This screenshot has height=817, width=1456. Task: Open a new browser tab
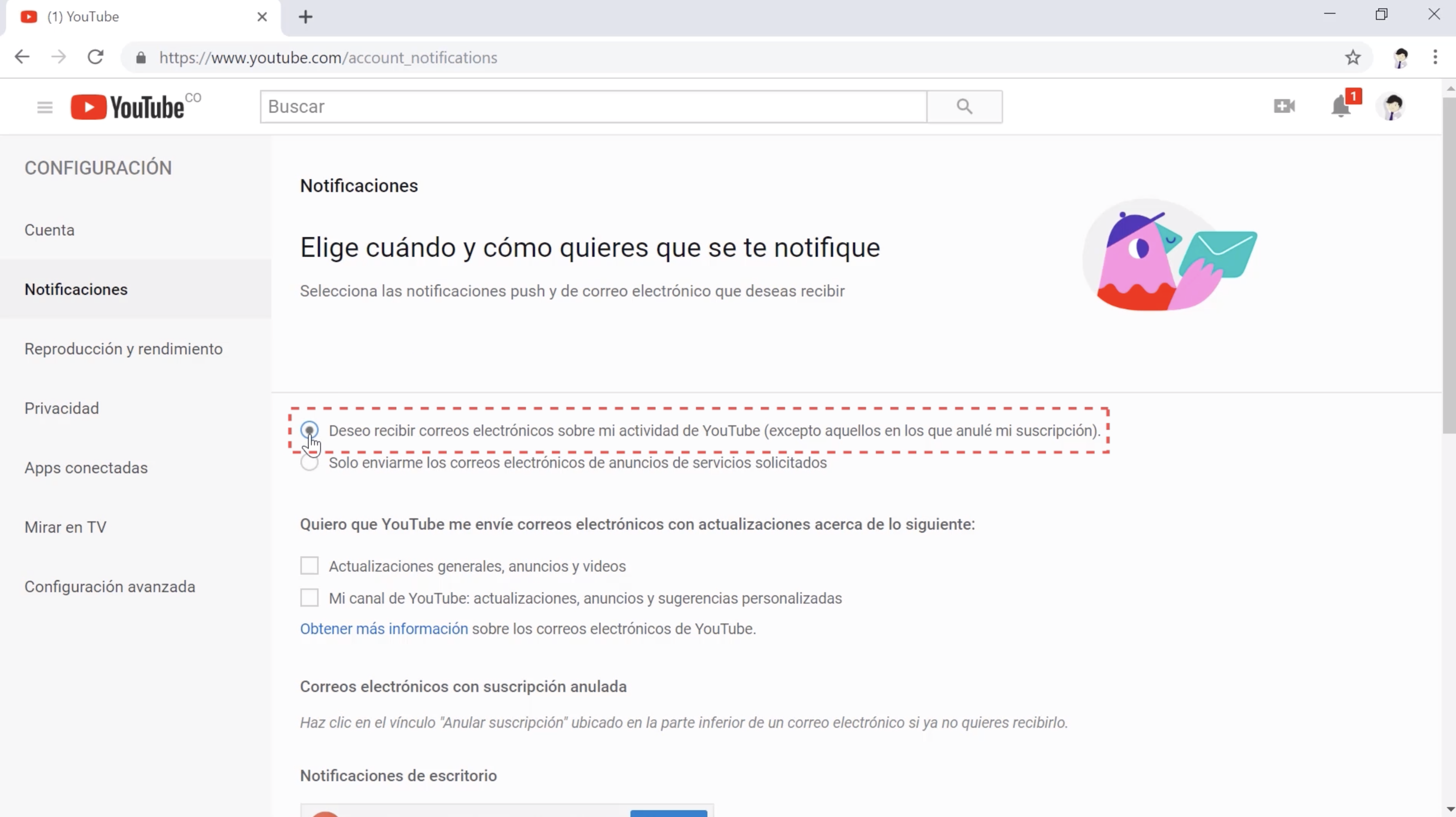305,17
